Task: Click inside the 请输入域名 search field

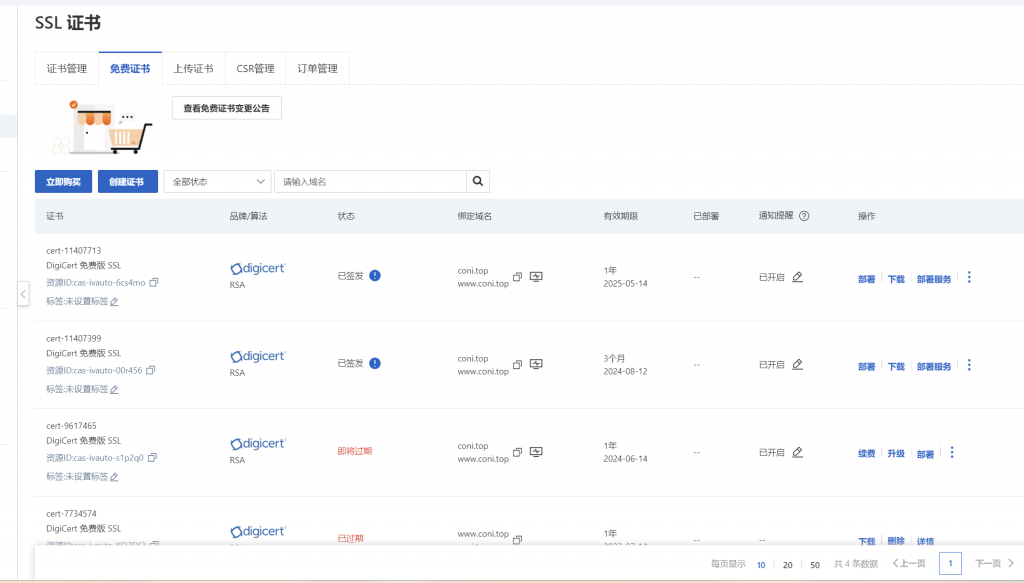Action: [x=370, y=181]
